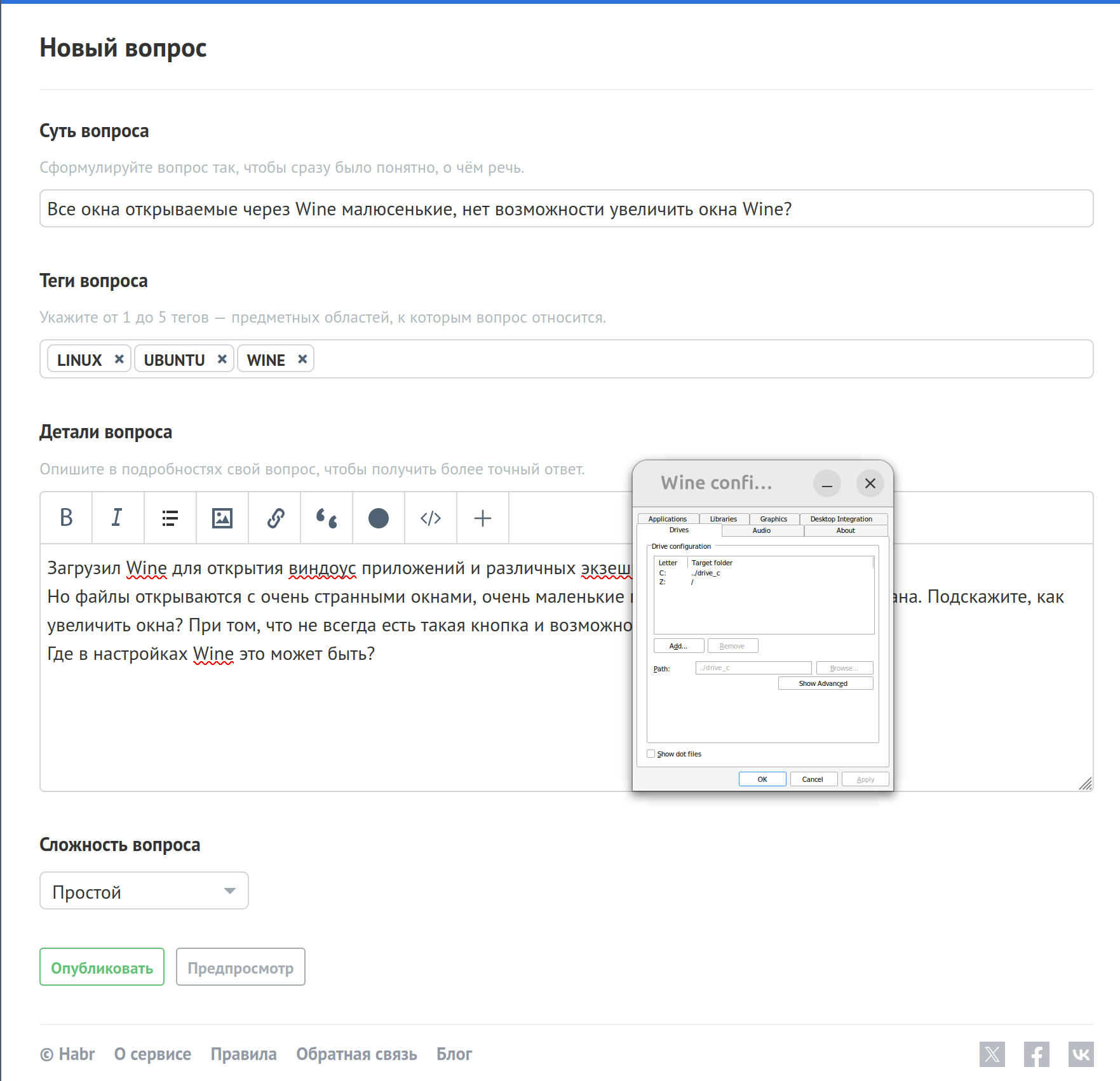Click the Target folder column header
The width and height of the screenshot is (1120, 1081).
[x=780, y=563]
